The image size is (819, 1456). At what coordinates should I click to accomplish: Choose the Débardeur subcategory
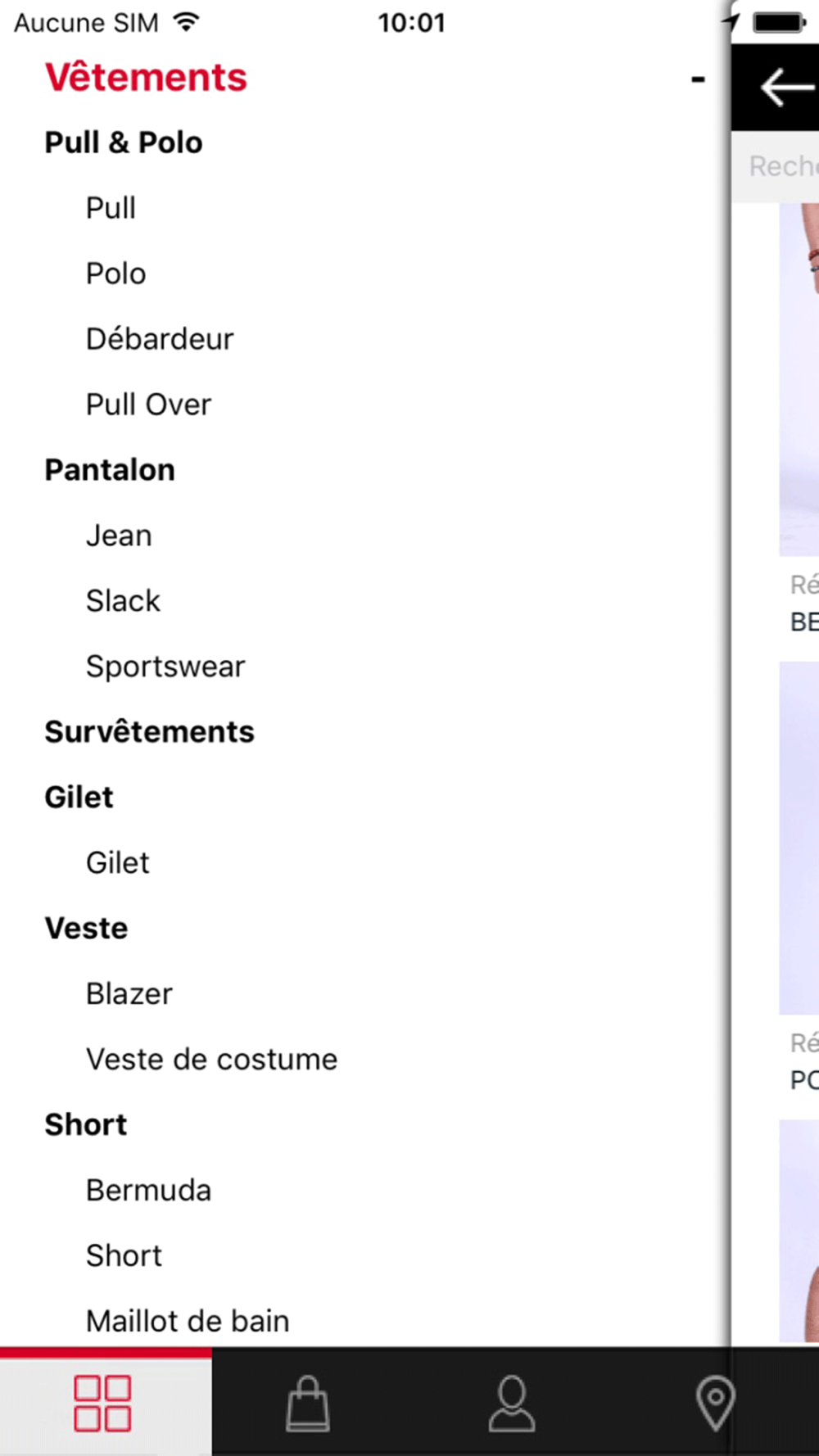(160, 339)
